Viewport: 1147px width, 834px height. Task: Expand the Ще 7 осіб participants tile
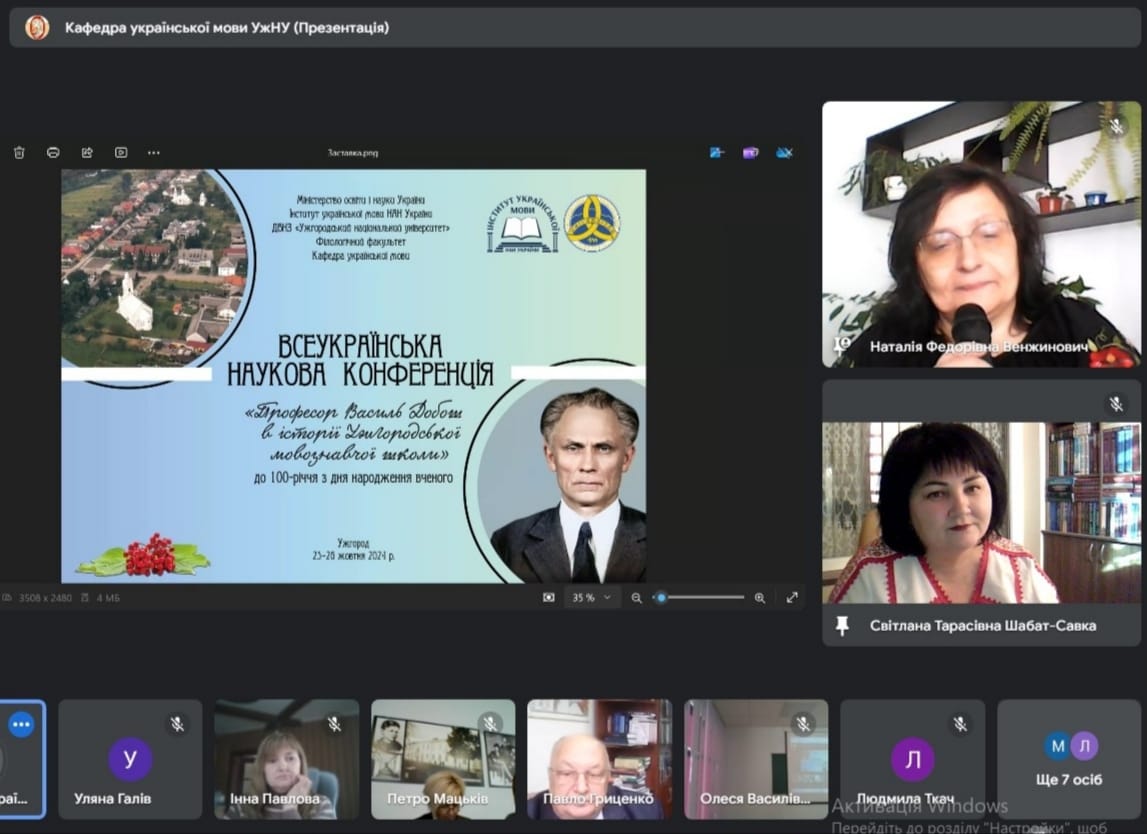(1069, 759)
